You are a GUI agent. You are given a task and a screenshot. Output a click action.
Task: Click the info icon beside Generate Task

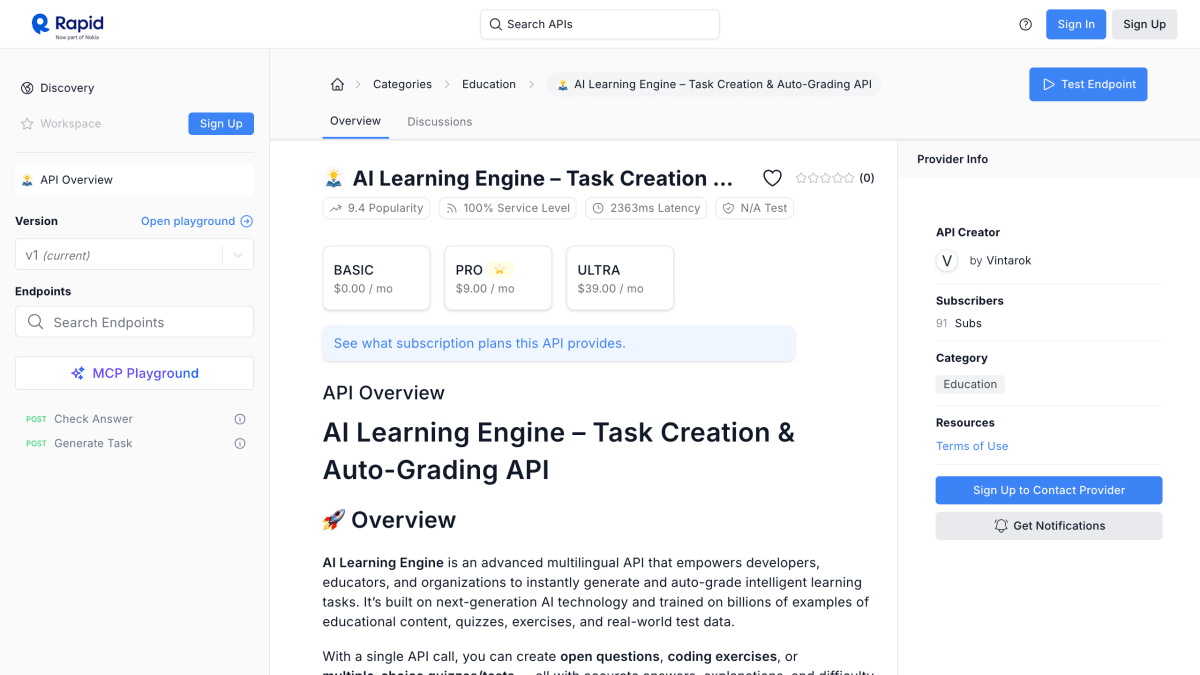tap(240, 443)
